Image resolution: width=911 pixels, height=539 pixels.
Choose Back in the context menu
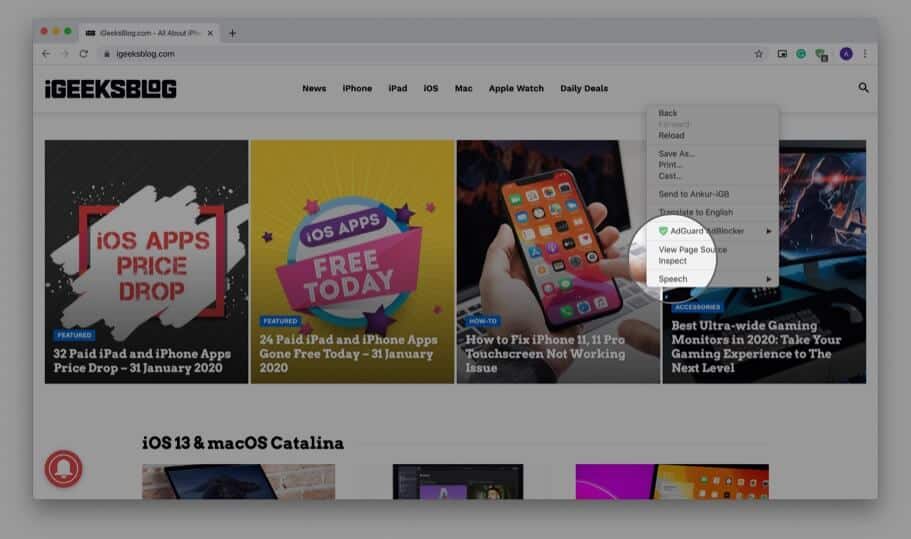[x=712, y=113]
